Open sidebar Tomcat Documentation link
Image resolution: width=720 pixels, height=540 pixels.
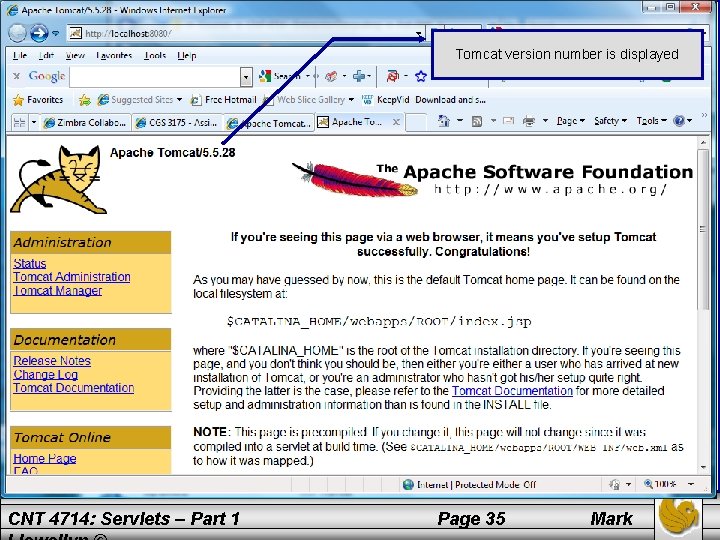click(73, 388)
